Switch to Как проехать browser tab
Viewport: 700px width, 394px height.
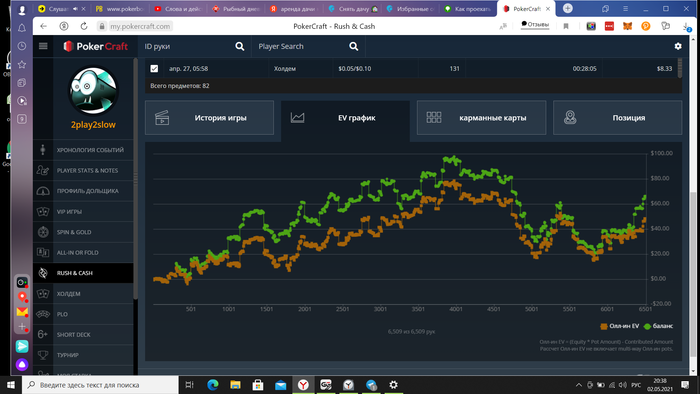pos(469,8)
